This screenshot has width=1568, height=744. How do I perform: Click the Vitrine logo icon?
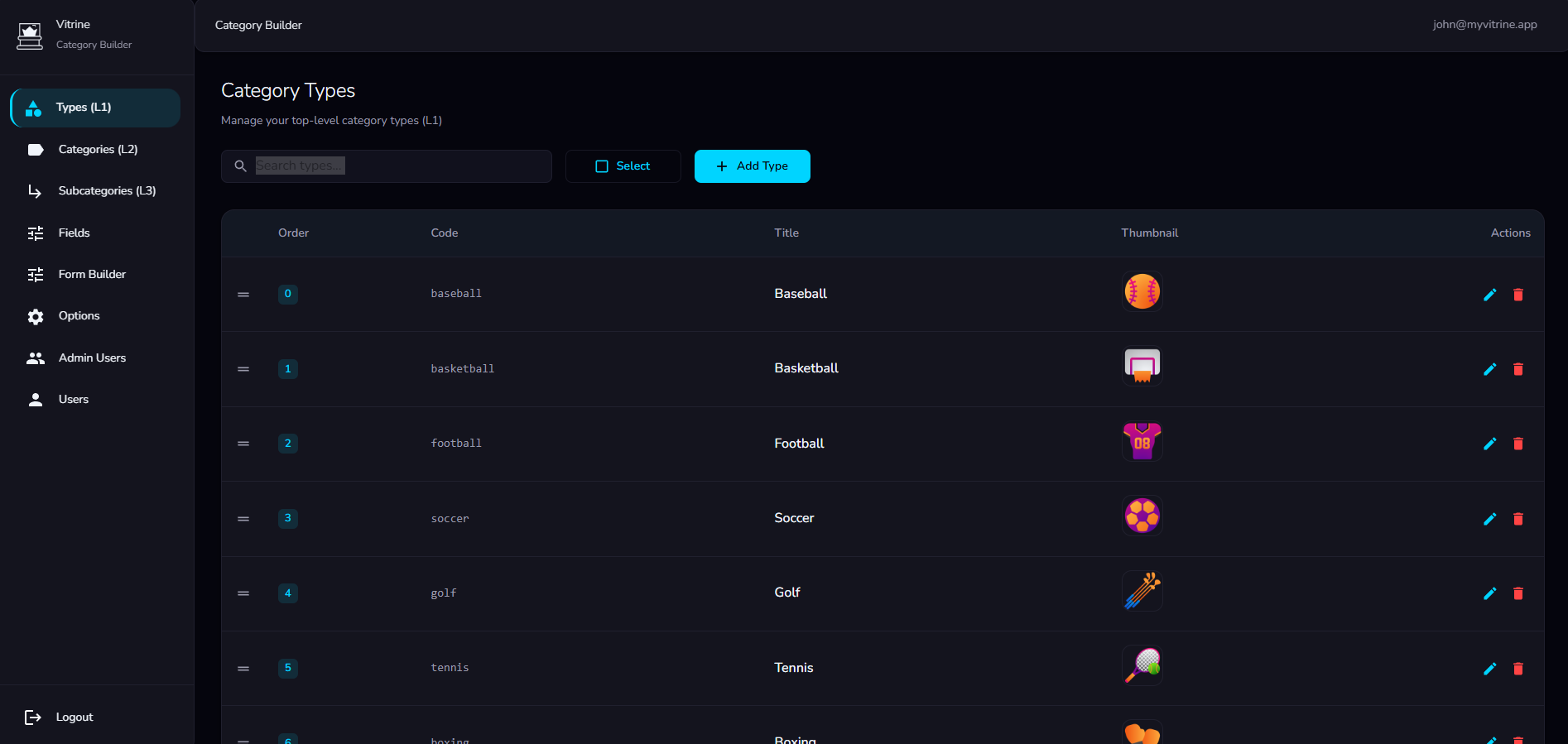(x=30, y=35)
